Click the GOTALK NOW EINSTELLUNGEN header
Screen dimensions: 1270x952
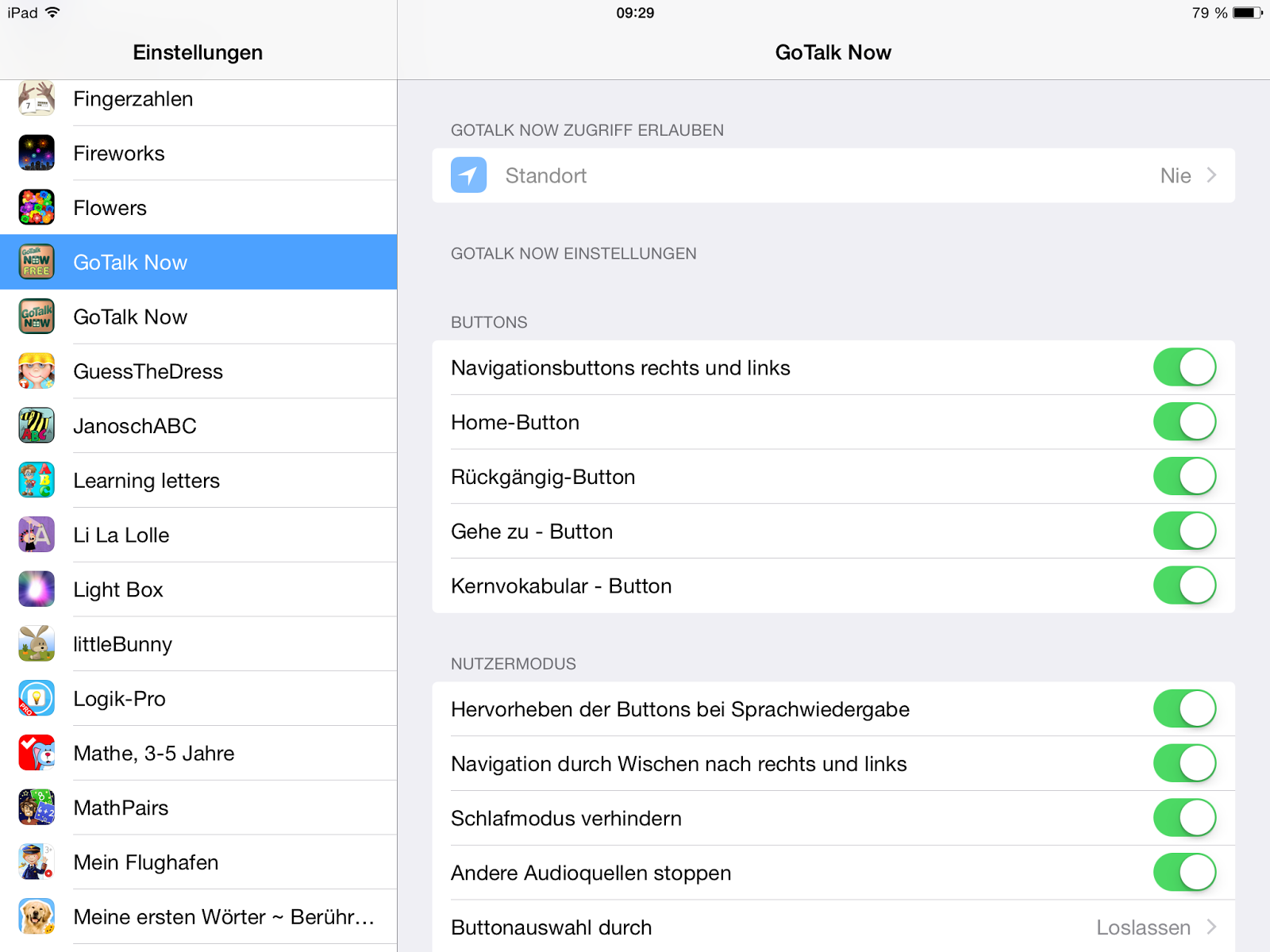coord(574,254)
